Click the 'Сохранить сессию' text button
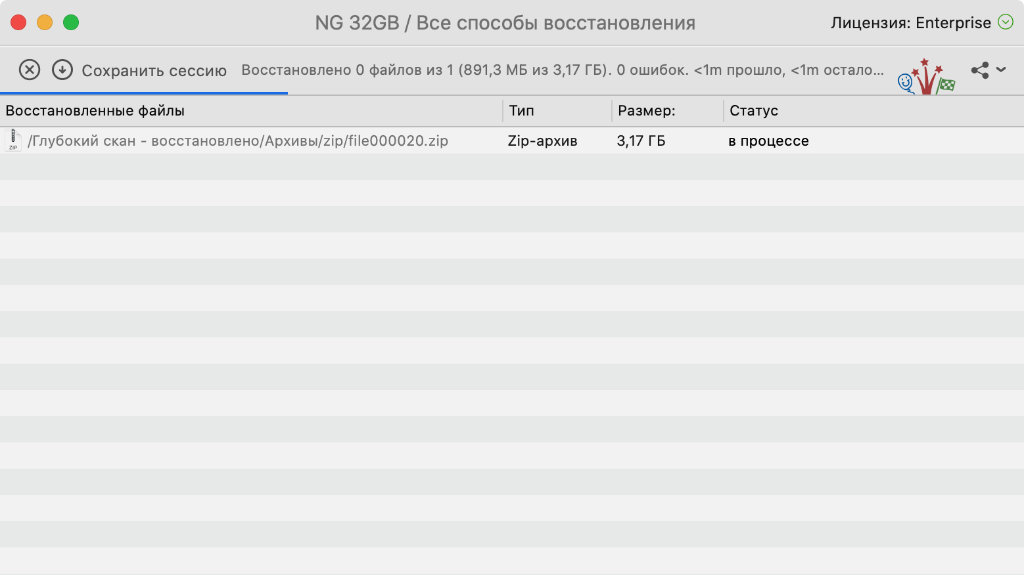The image size is (1024, 575). 154,71
